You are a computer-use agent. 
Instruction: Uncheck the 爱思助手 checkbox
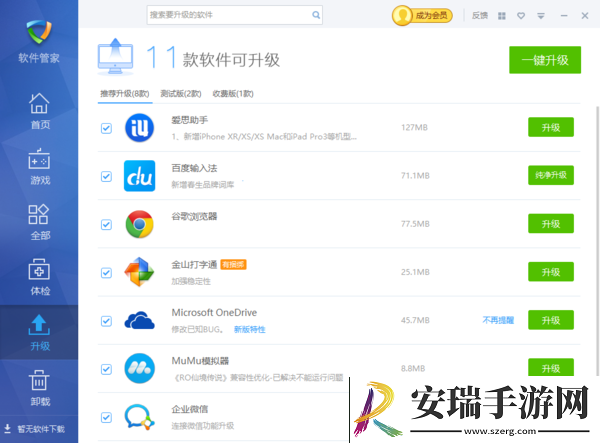coord(106,128)
